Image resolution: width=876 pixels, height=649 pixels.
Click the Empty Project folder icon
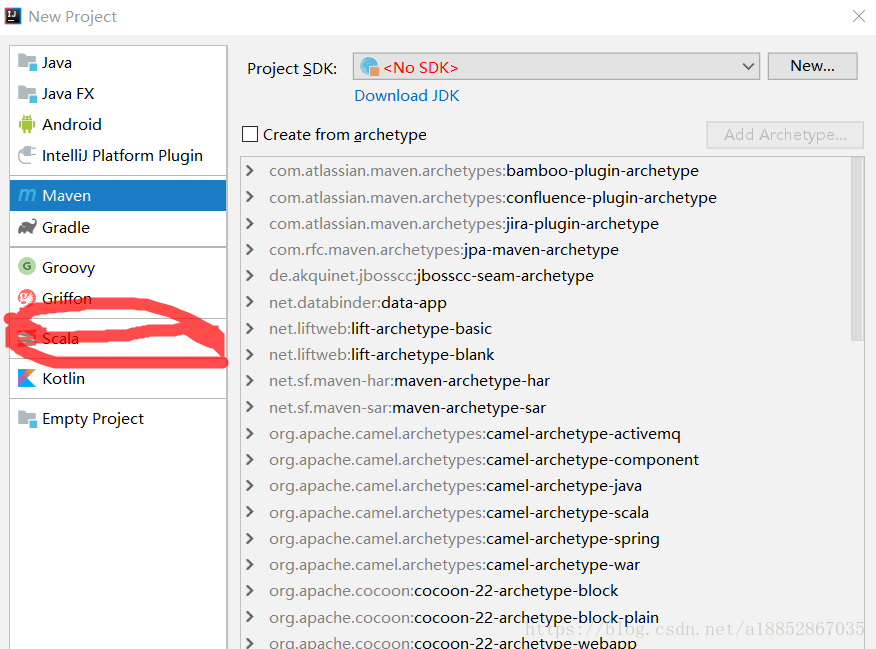27,418
